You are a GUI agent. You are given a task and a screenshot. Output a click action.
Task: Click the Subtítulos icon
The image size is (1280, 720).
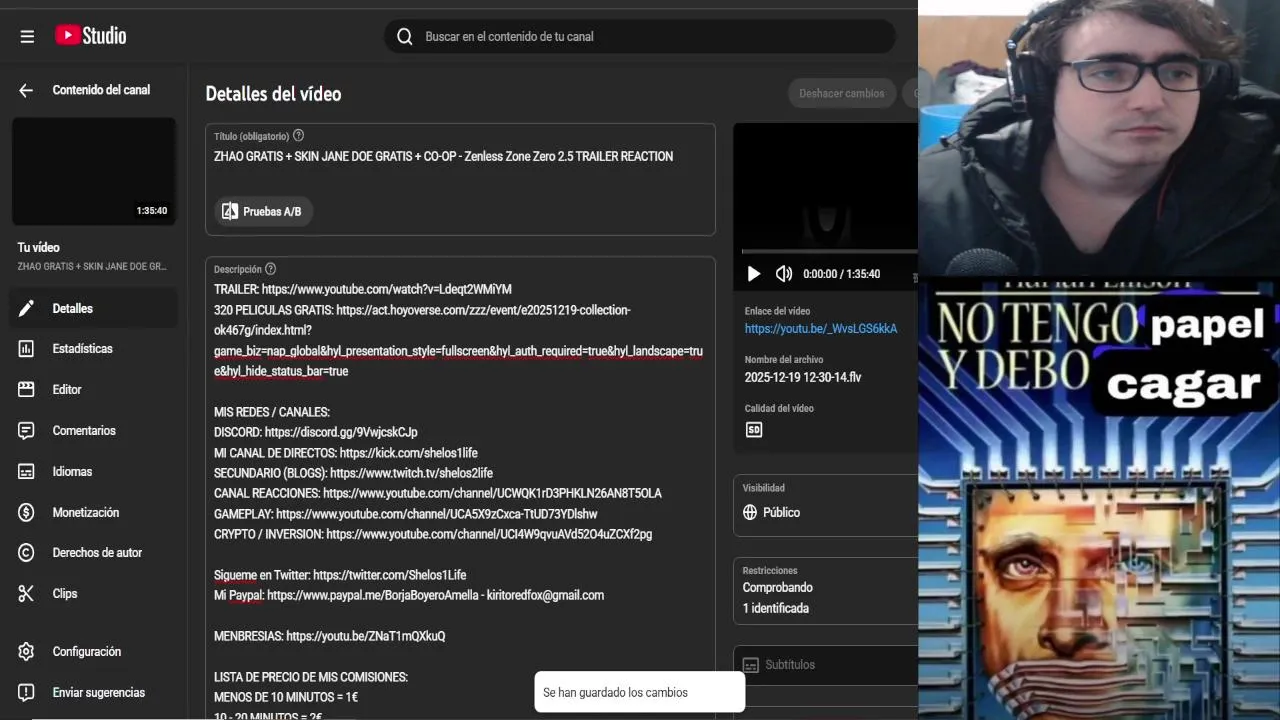(x=750, y=665)
